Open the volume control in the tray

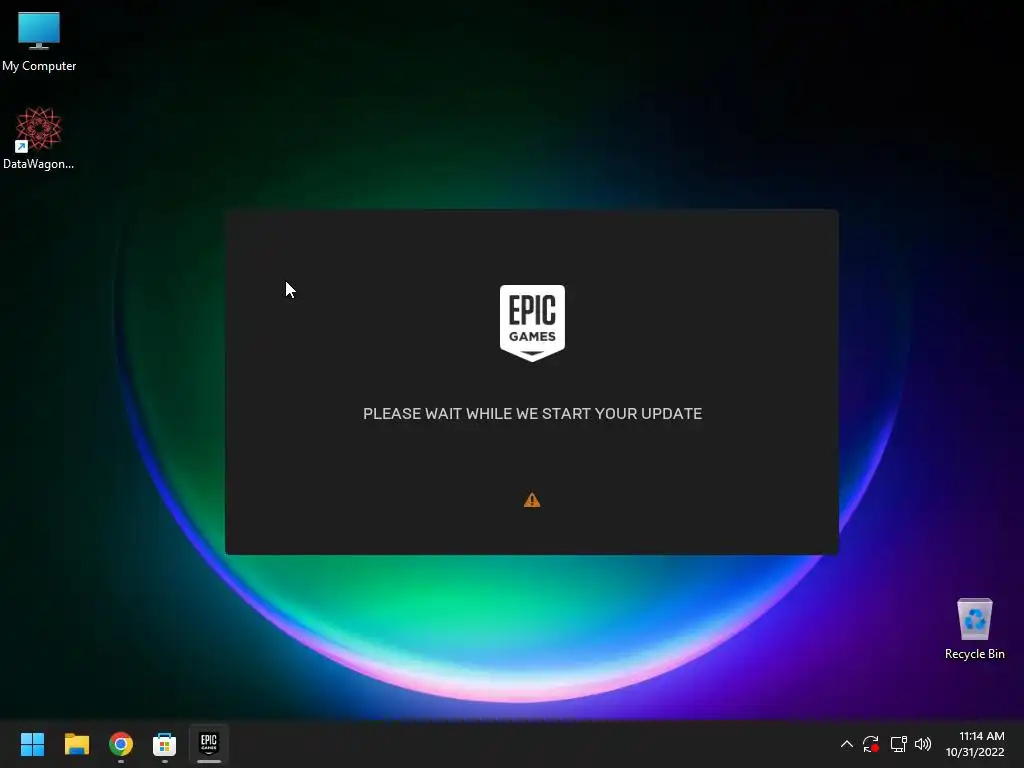[923, 744]
